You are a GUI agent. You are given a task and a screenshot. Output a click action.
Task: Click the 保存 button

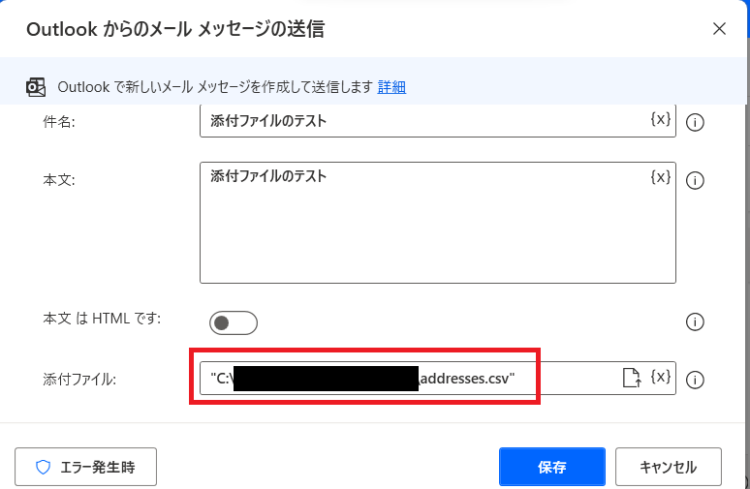(x=552, y=467)
